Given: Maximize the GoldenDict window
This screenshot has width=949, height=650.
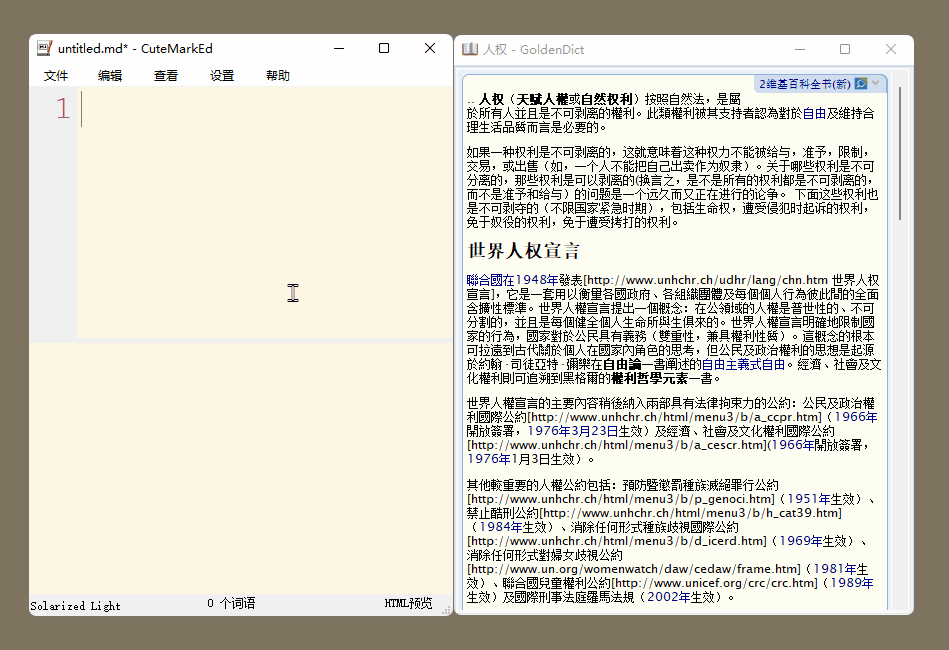Looking at the screenshot, I should coord(844,49).
